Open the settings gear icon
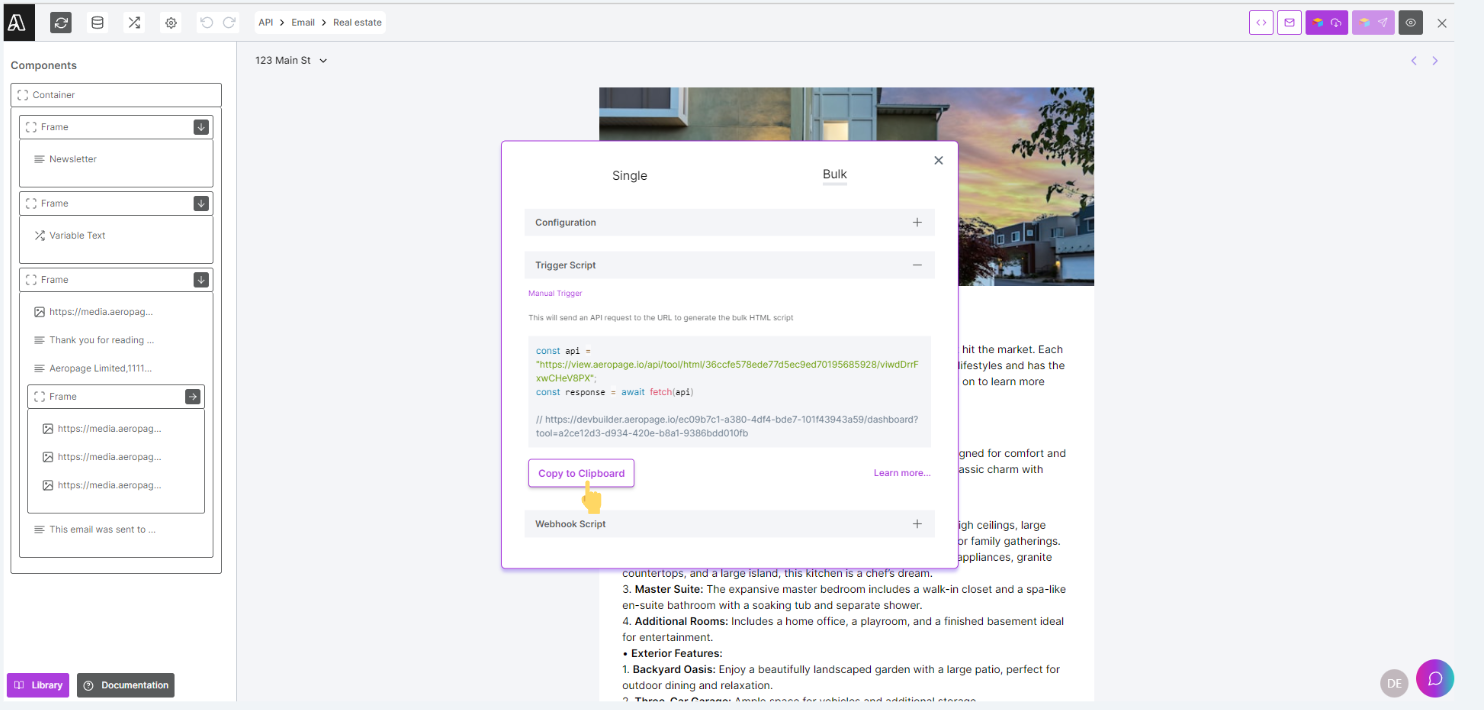Screen dimensions: 1484x710 click(171, 22)
